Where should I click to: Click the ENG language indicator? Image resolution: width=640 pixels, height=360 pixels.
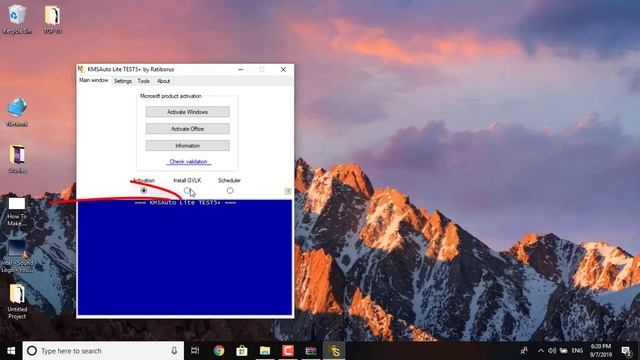(x=577, y=351)
